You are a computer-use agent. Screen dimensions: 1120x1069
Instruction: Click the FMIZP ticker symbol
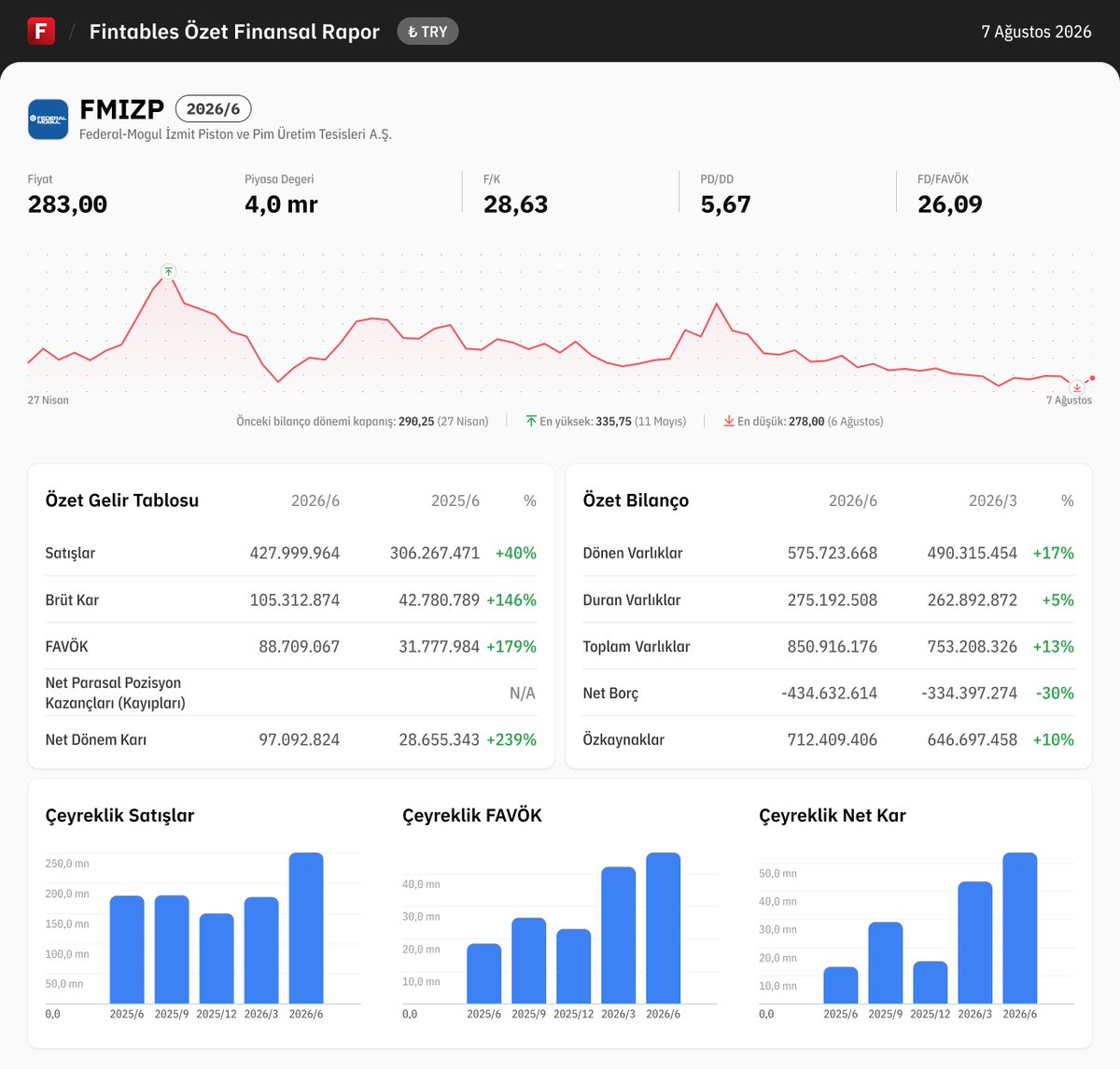coord(122,109)
